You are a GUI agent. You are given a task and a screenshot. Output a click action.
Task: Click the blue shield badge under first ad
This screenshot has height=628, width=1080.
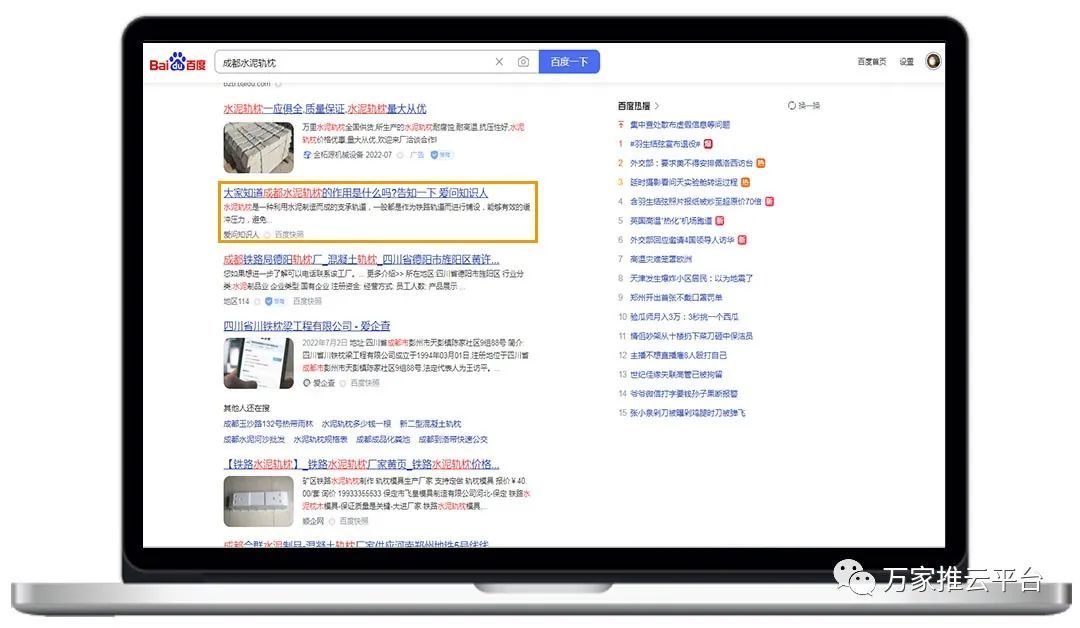click(x=435, y=155)
